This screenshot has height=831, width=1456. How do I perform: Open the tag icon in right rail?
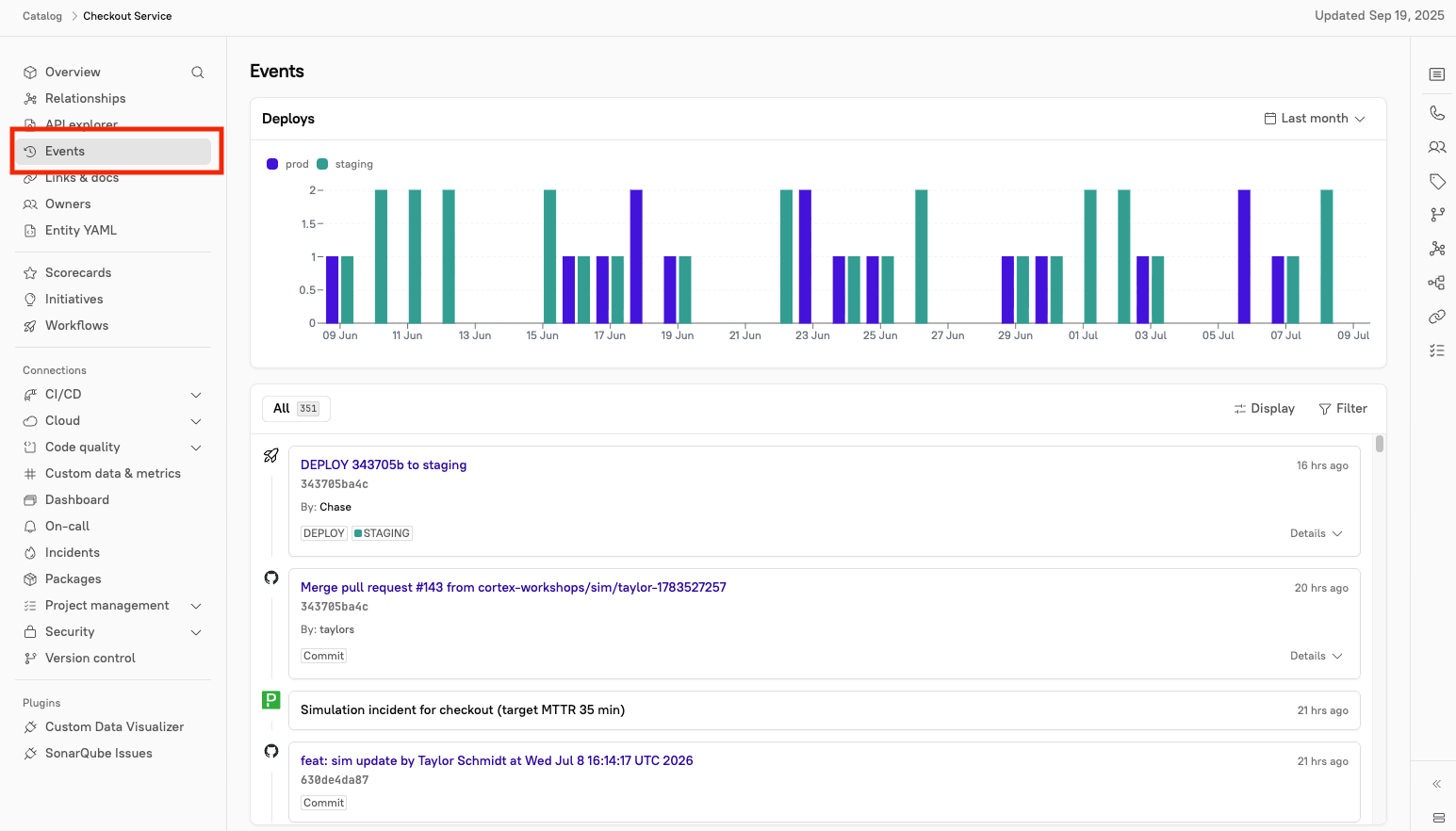click(x=1437, y=181)
